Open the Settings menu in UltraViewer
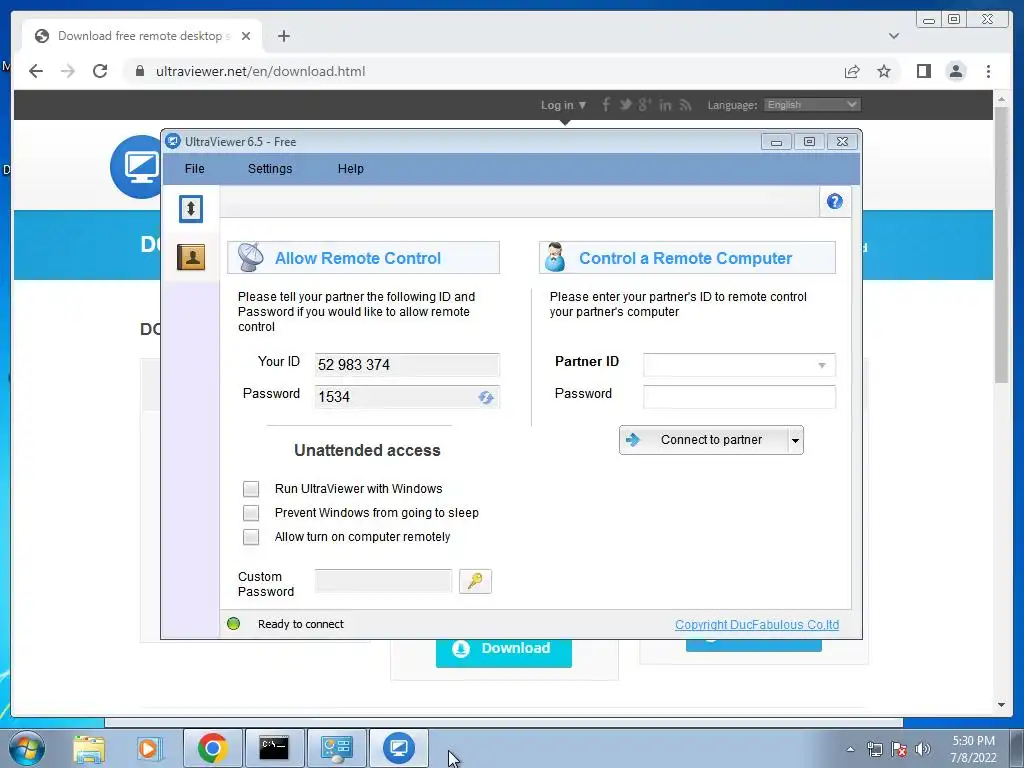This screenshot has height=768, width=1024. pyautogui.click(x=270, y=168)
